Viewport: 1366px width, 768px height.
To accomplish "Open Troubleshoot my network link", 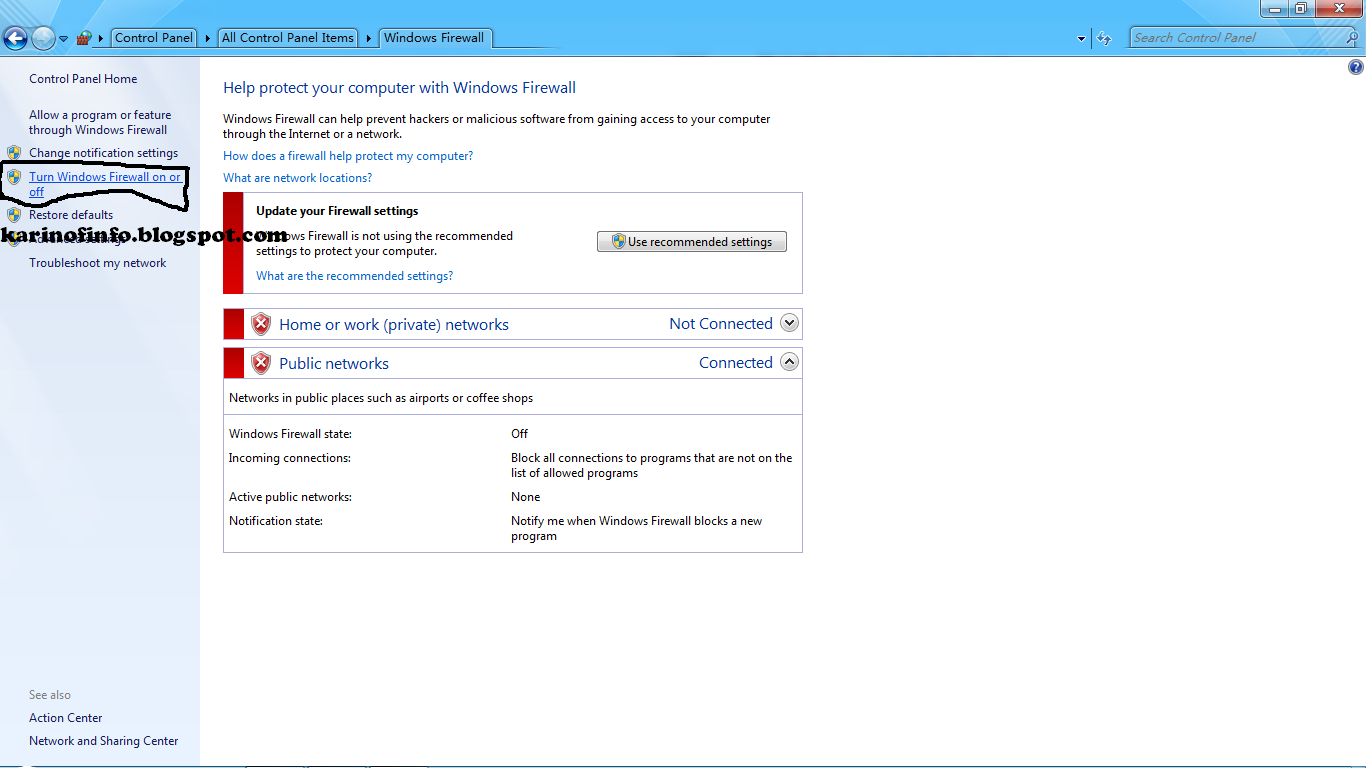I will point(98,263).
